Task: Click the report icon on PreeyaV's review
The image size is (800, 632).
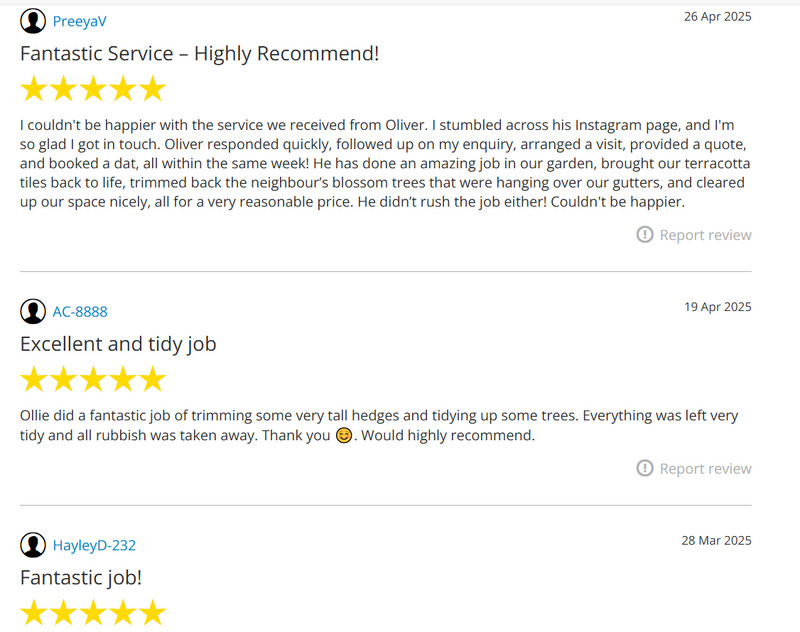Action: tap(645, 235)
